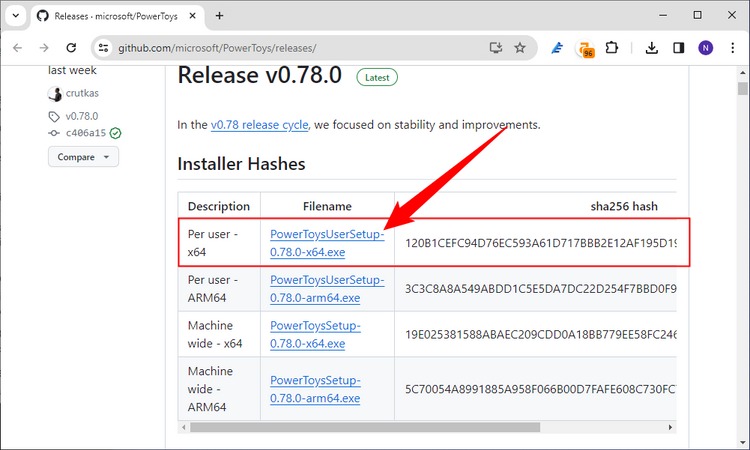The height and width of the screenshot is (450, 750).
Task: Open commit c406a15
Action: (x=86, y=133)
